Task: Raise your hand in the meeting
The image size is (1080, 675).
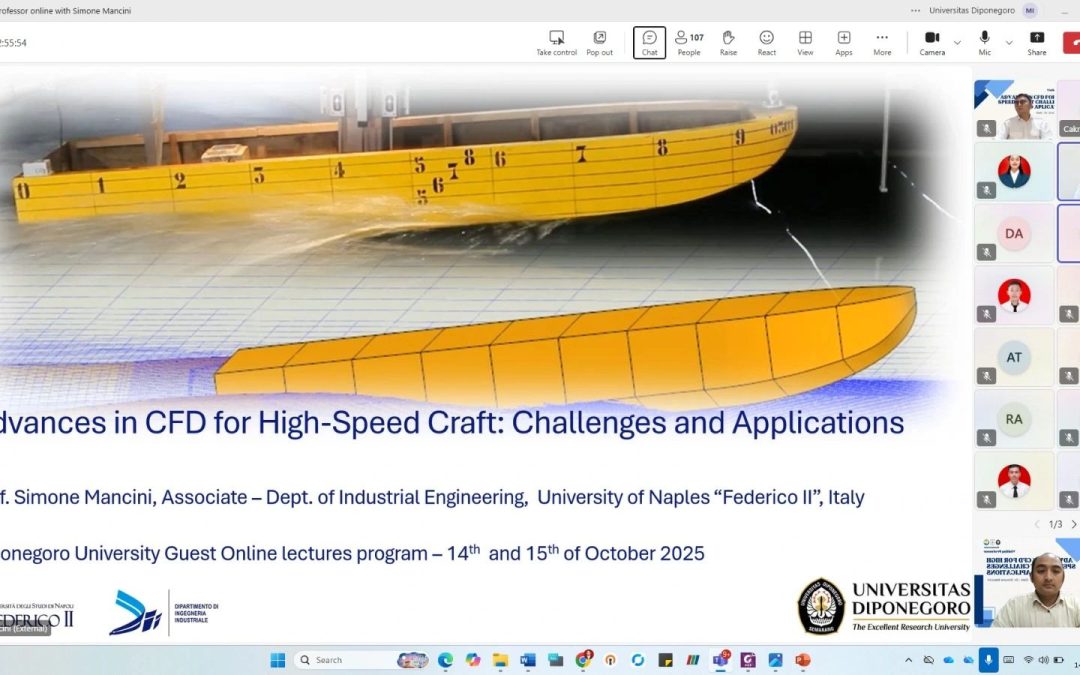Action: coord(728,42)
